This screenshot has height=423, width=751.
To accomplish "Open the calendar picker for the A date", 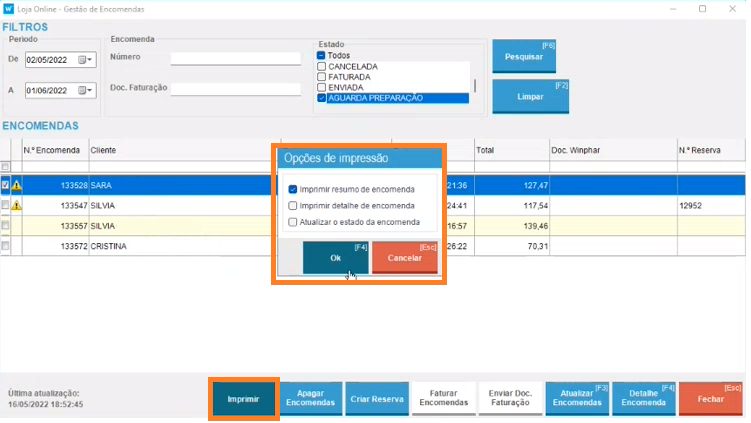I will coord(85,90).
